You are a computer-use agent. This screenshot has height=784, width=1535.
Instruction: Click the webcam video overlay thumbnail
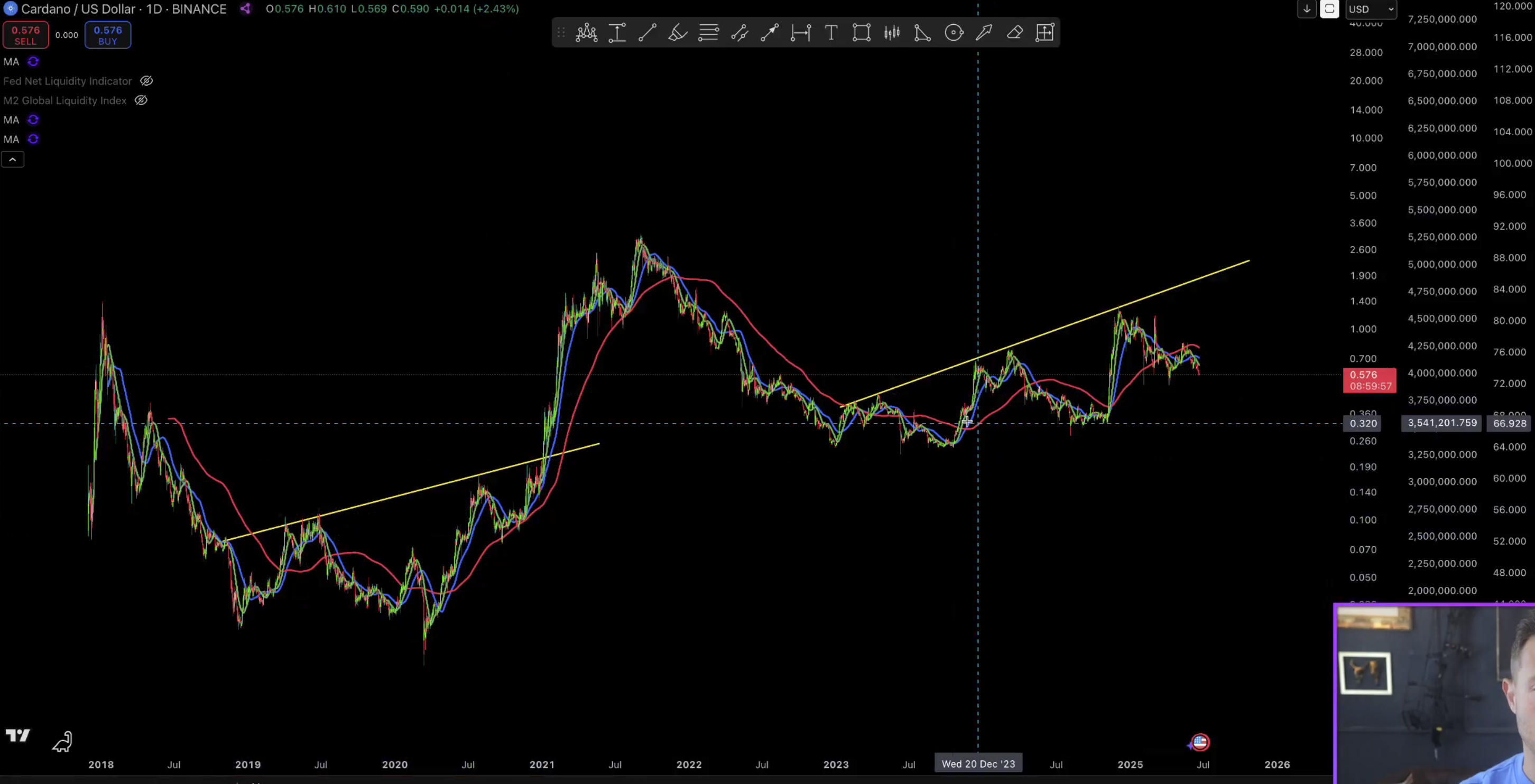[x=1434, y=694]
